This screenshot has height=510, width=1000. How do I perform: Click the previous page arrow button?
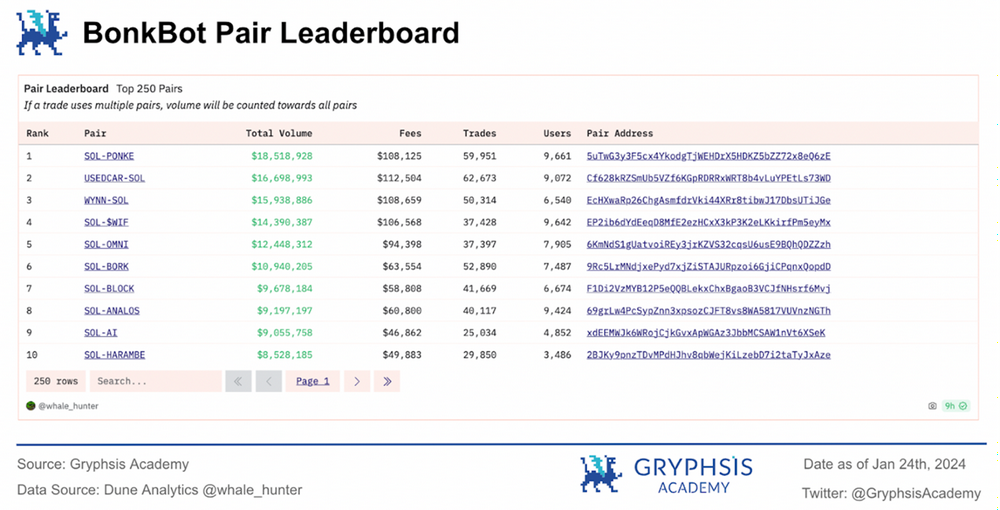(x=268, y=381)
